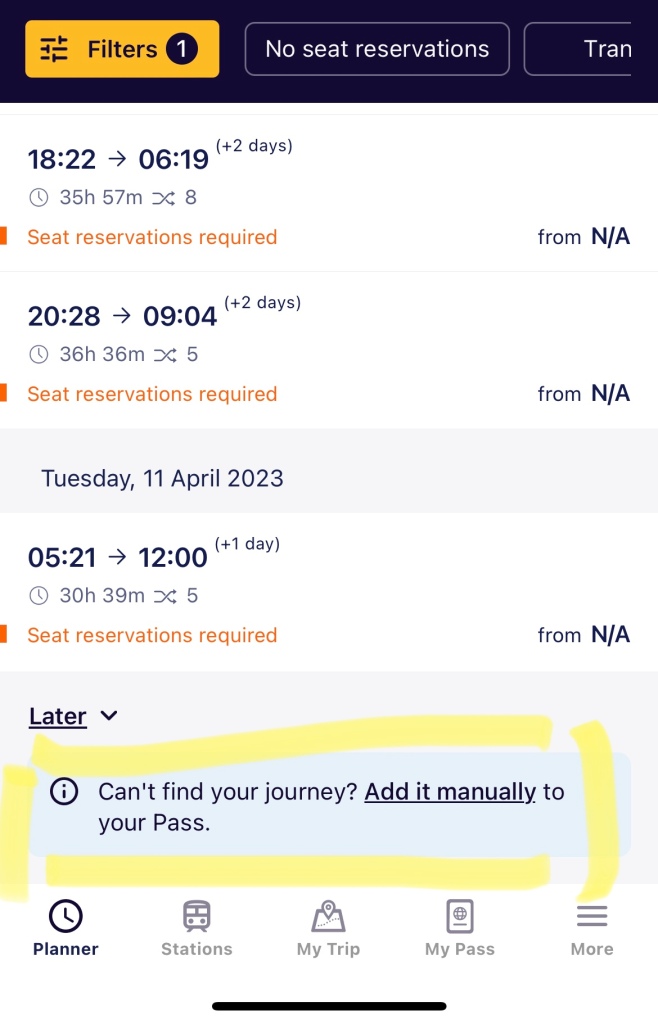This screenshot has width=658, height=1024.
Task: Open the More hamburger menu
Action: pos(592,916)
